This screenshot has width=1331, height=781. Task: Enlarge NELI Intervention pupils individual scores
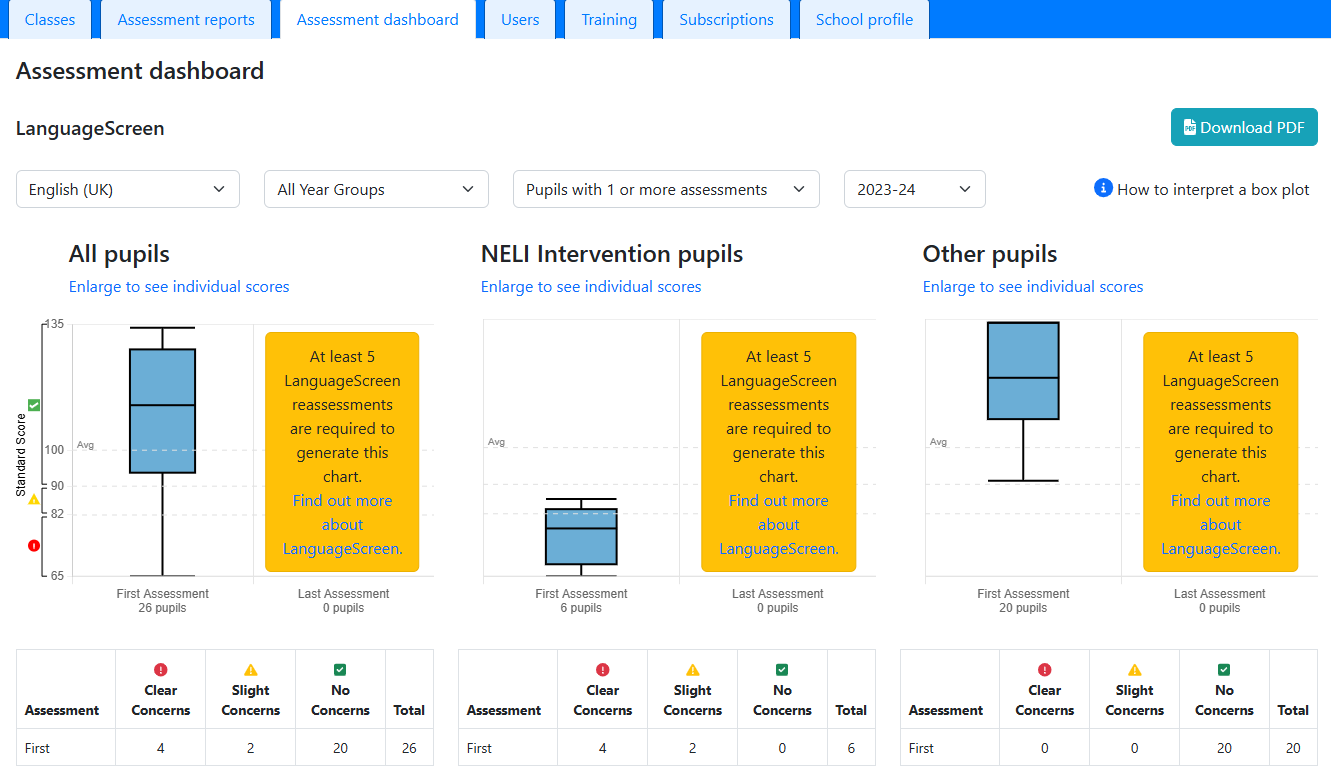pyautogui.click(x=591, y=286)
